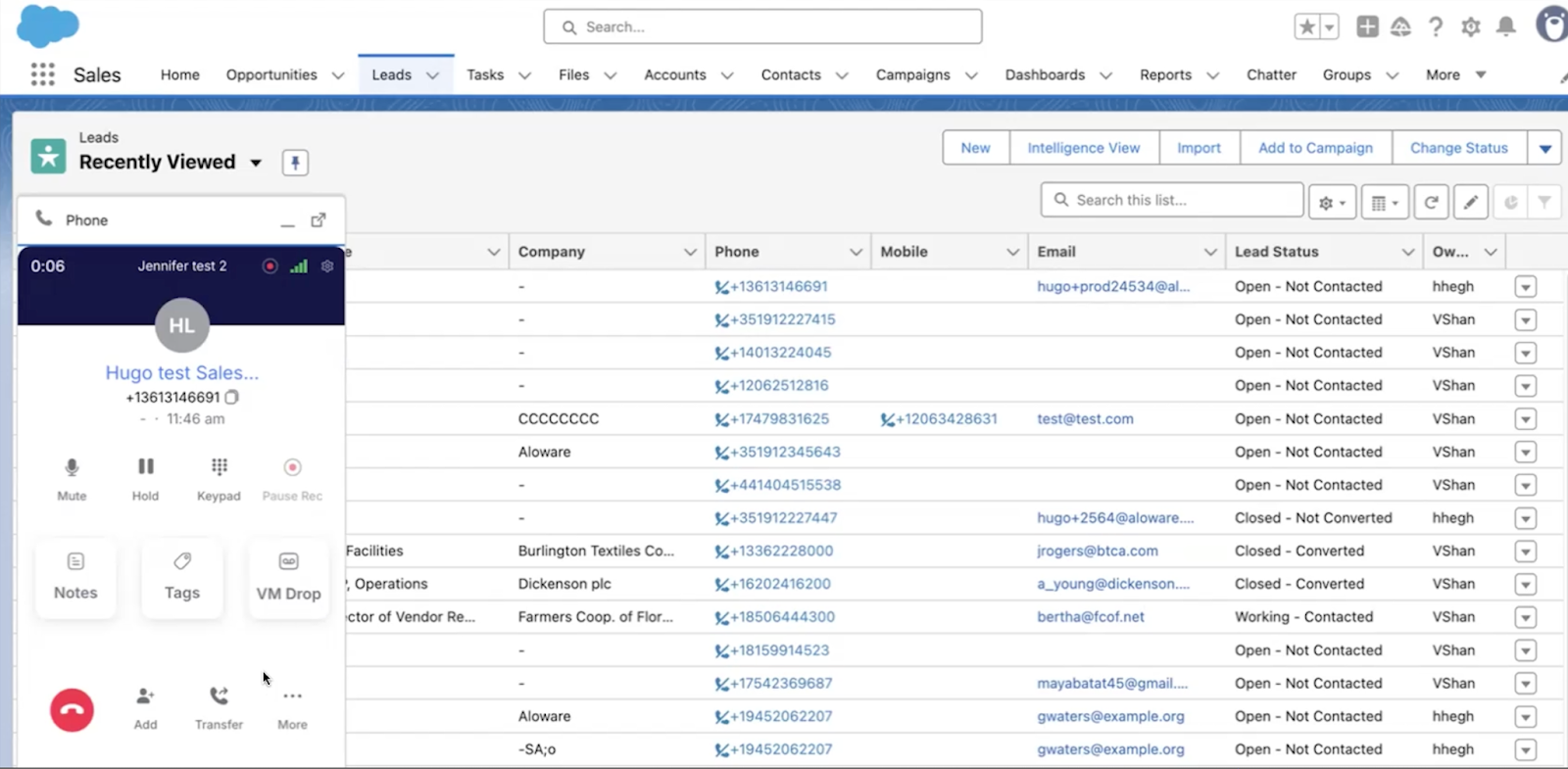Open Salesforce Help cloud icon in header
This screenshot has height=769, width=1568.
[x=1400, y=27]
